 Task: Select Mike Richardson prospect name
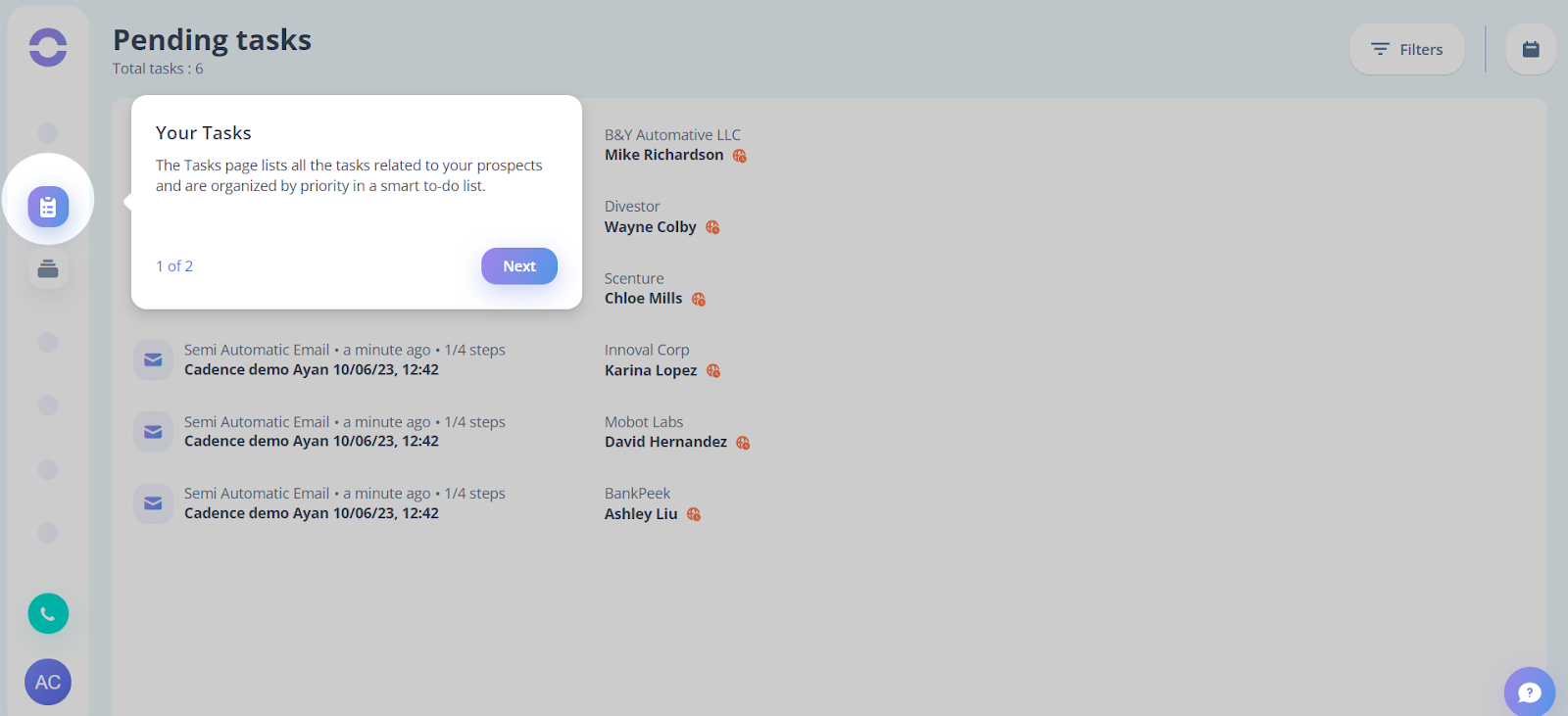tap(663, 155)
